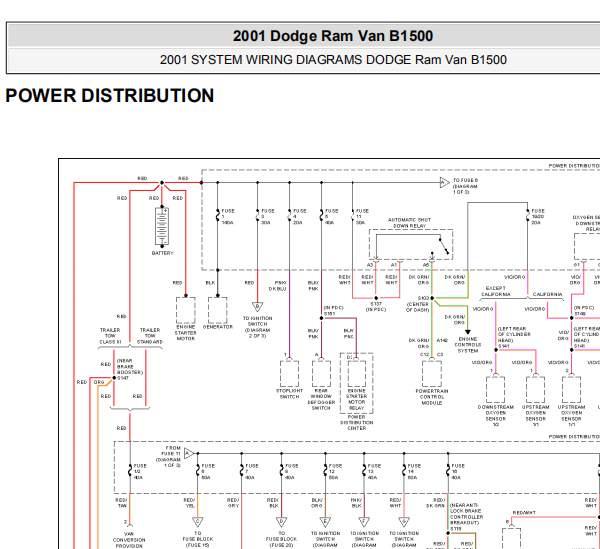600x549 pixels.
Task: Click the 'FUSE 6 40A' label
Action: 331,217
